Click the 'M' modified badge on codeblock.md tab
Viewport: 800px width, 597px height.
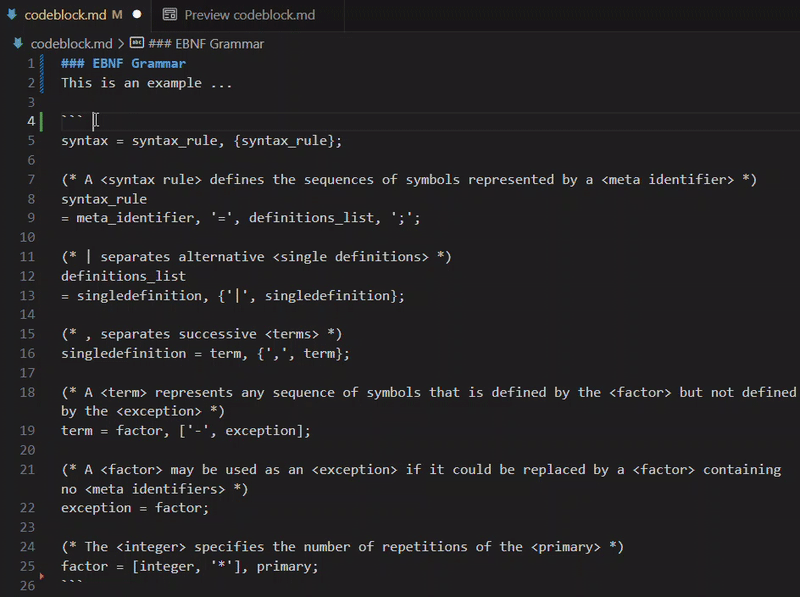tap(117, 15)
